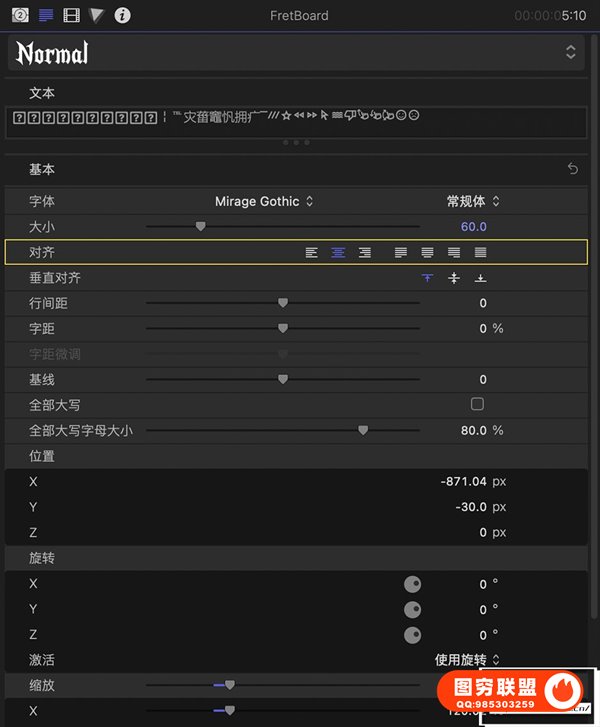
Task: Open the Video inspector filmstrip icon
Action: (71, 15)
